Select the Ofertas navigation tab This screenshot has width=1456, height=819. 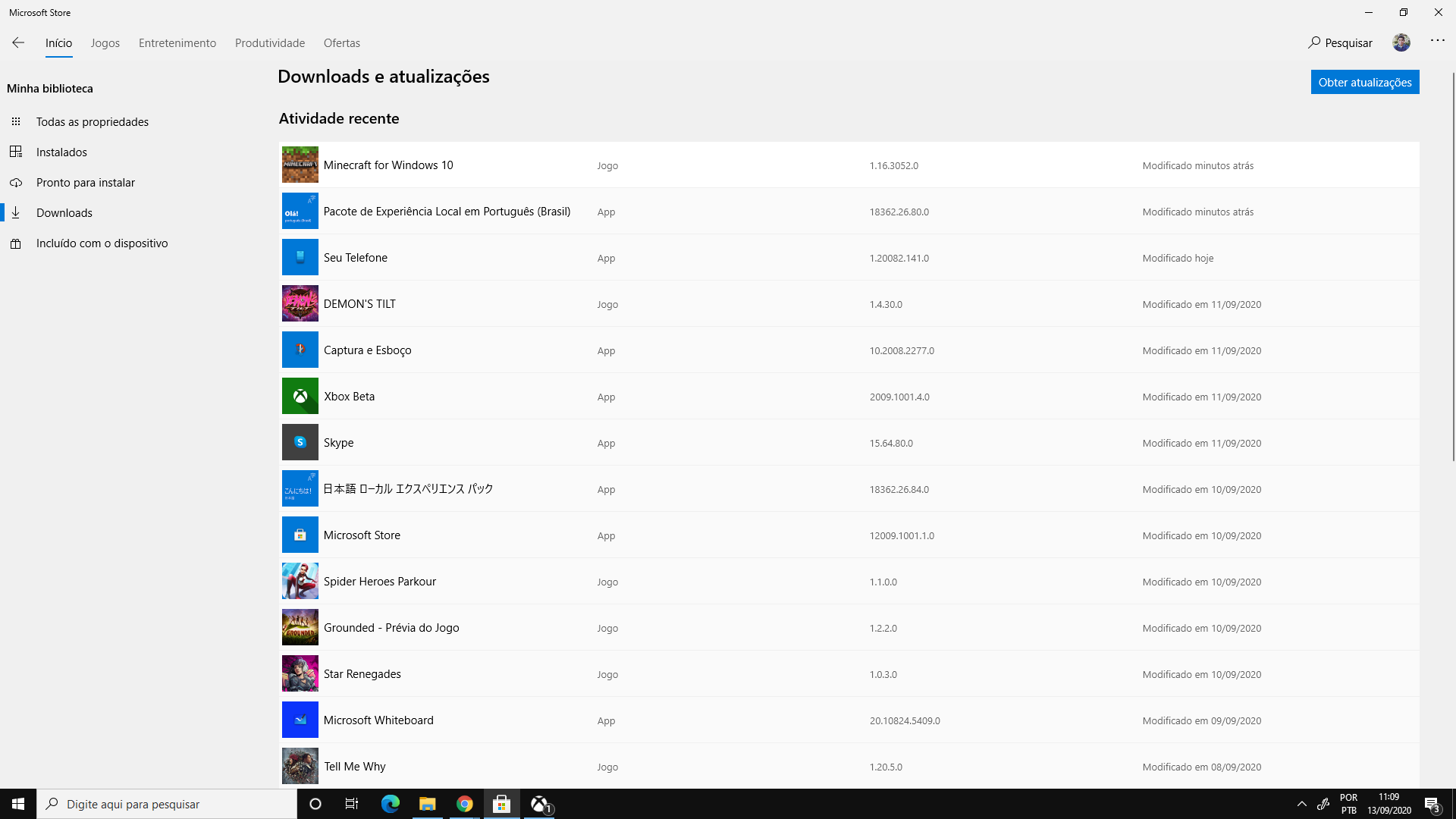click(342, 43)
